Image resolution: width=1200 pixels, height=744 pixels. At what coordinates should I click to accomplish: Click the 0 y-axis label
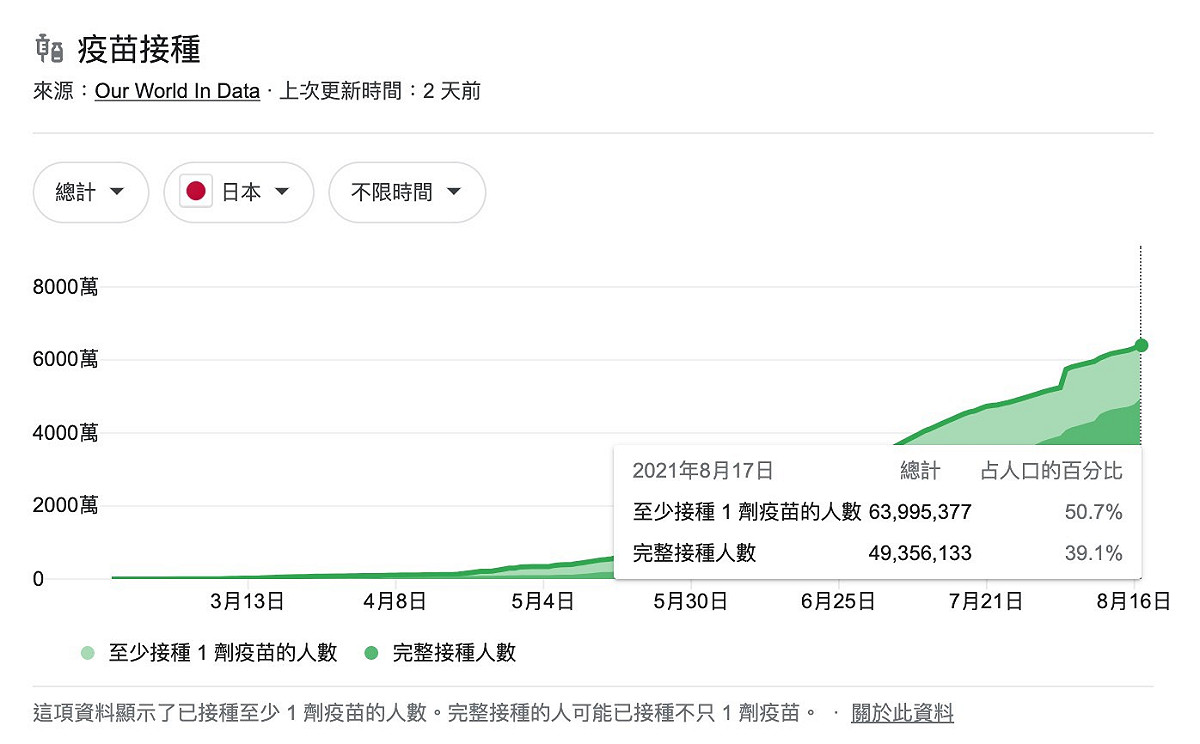(x=39, y=579)
